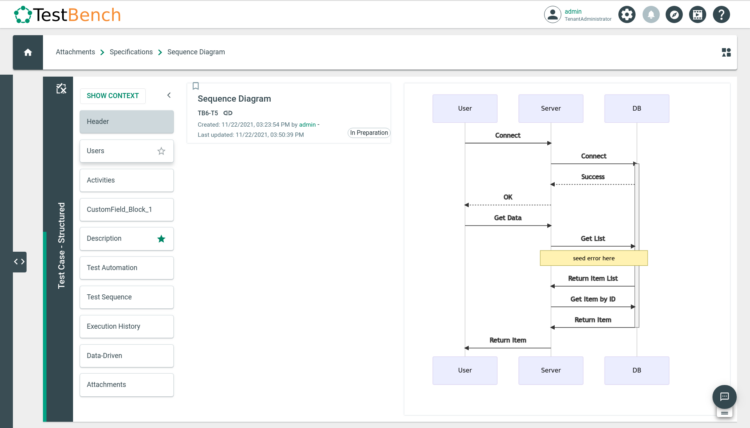Click the link icon next to TB6-T5
Viewport: 750px width, 428px height.
coord(228,113)
